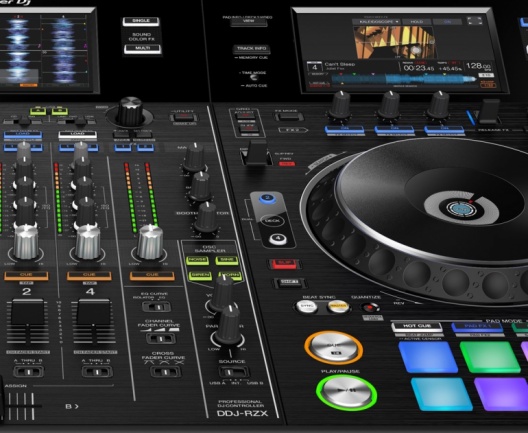The width and height of the screenshot is (528, 433).
Task: Trigger the NOISE OSC sampler button
Action: [x=198, y=260]
